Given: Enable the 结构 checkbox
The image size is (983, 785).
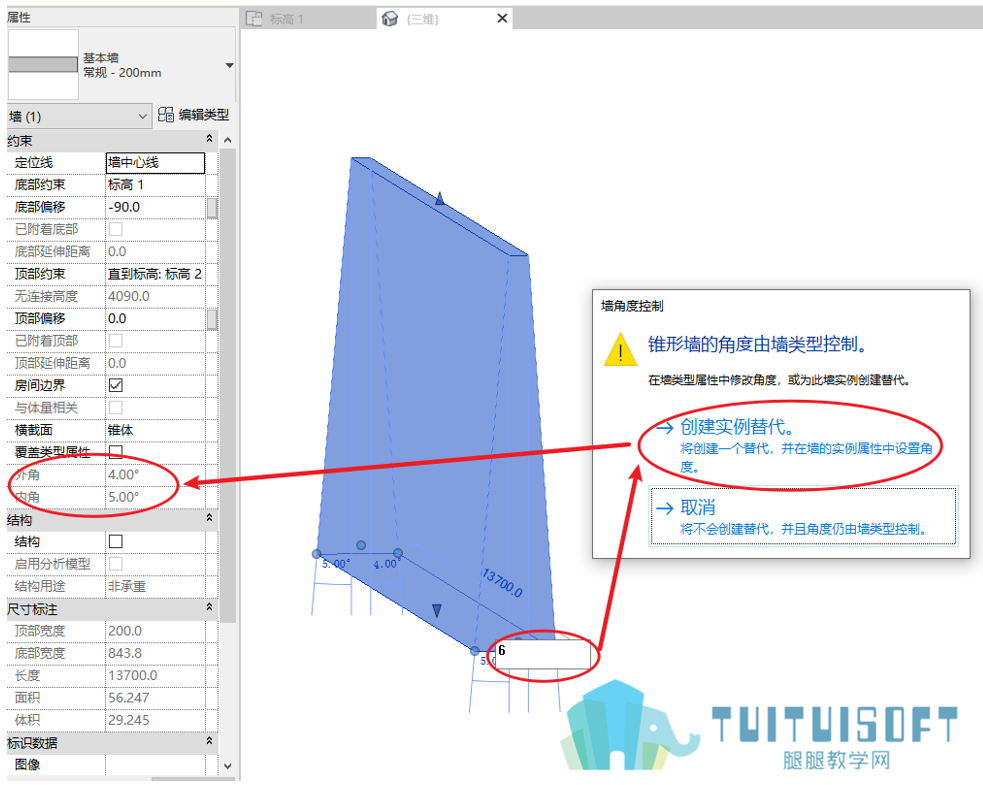Looking at the screenshot, I should (116, 541).
